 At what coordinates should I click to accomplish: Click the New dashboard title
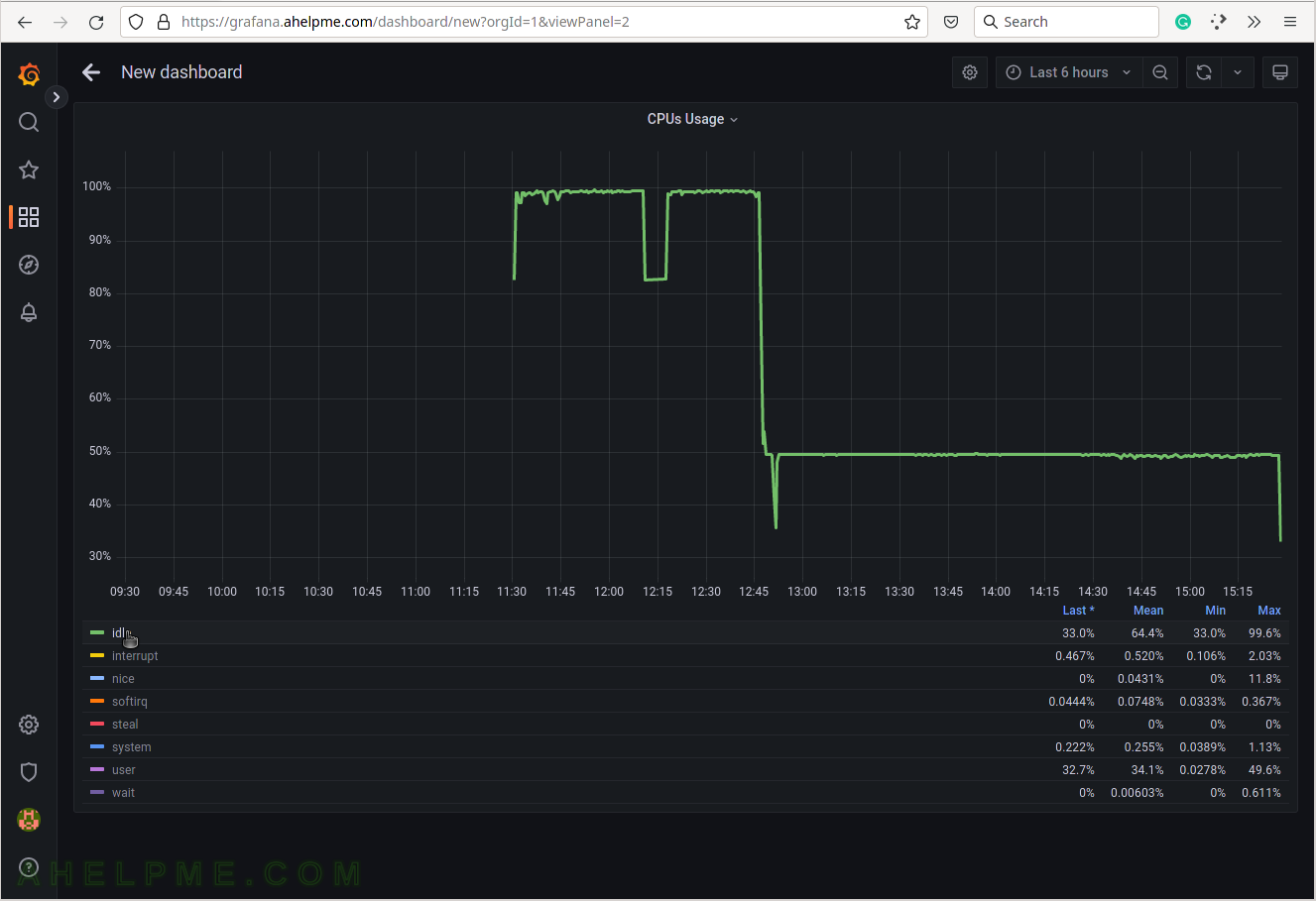(181, 72)
